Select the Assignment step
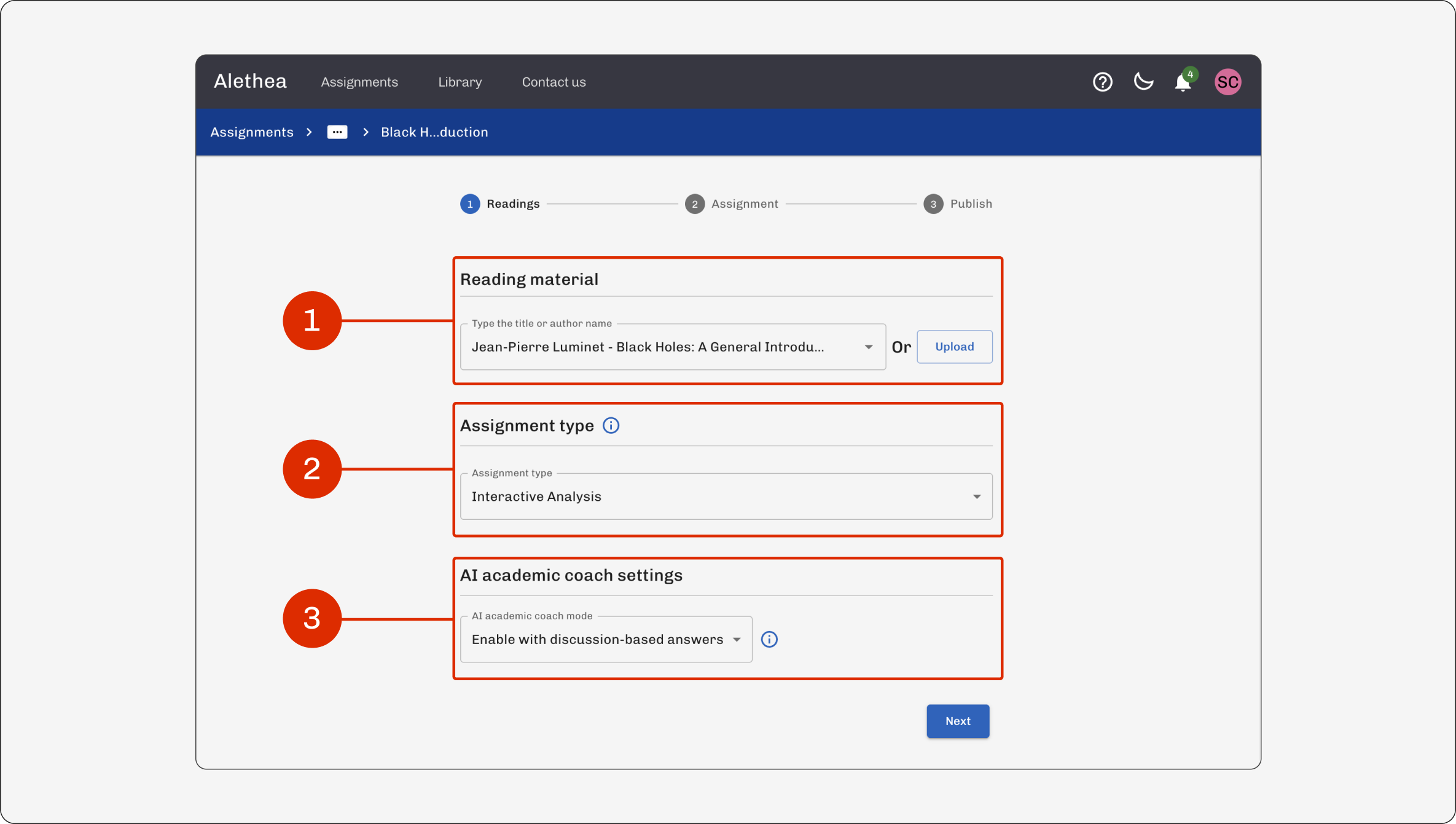This screenshot has height=824, width=1456. pos(731,203)
